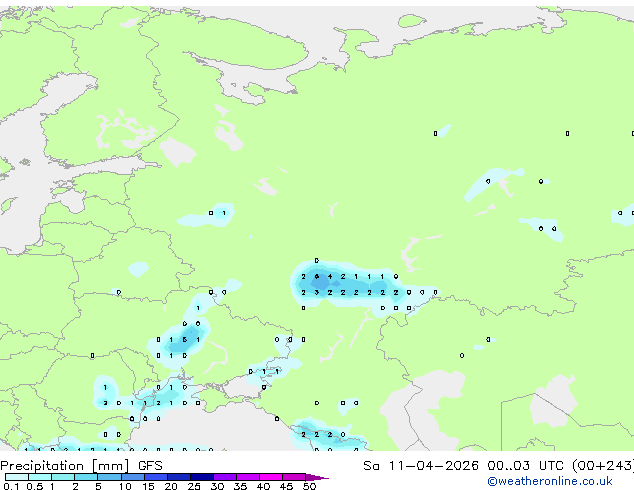Click the legend label '50'

tap(309, 486)
